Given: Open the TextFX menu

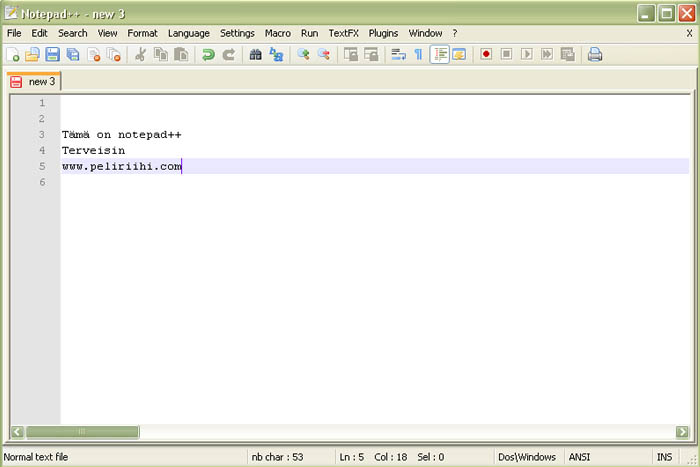Looking at the screenshot, I should pyautogui.click(x=343, y=33).
